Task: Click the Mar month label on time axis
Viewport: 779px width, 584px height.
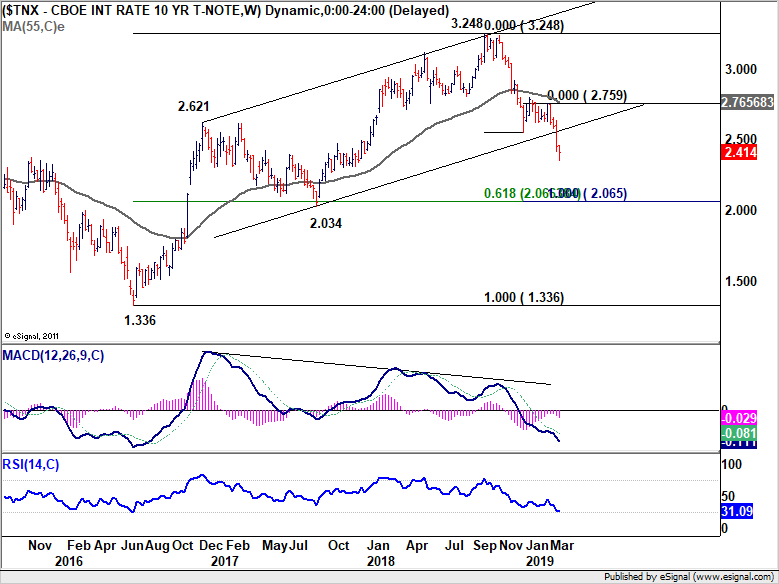Action: [562, 545]
